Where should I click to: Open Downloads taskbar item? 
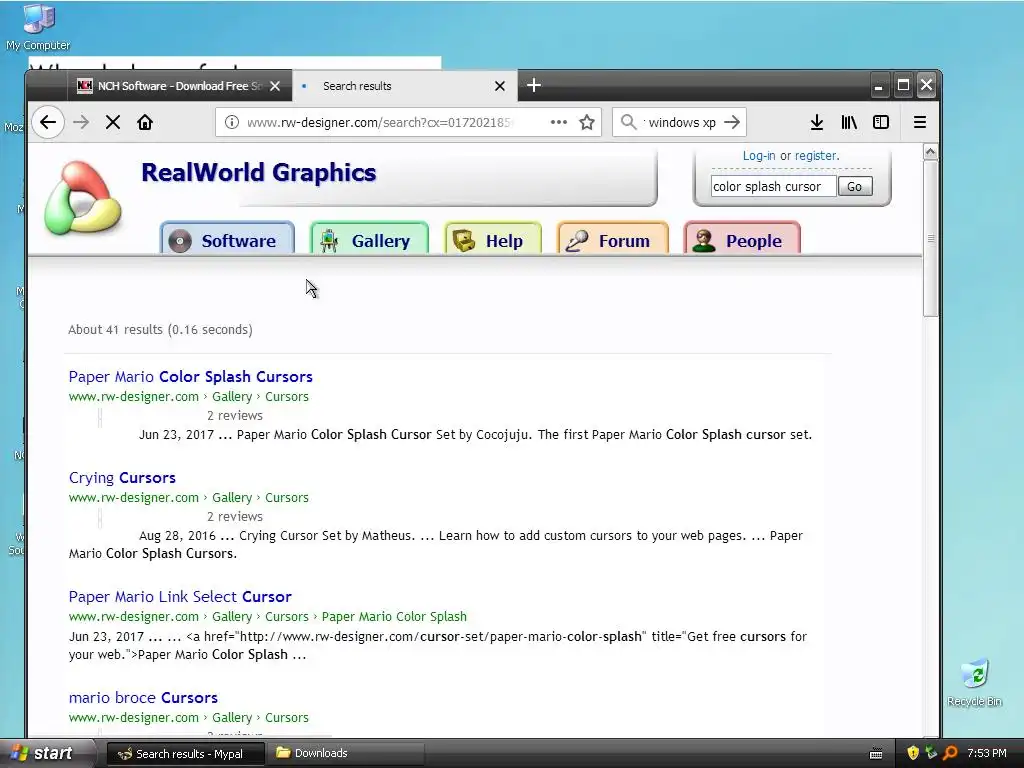coord(346,754)
